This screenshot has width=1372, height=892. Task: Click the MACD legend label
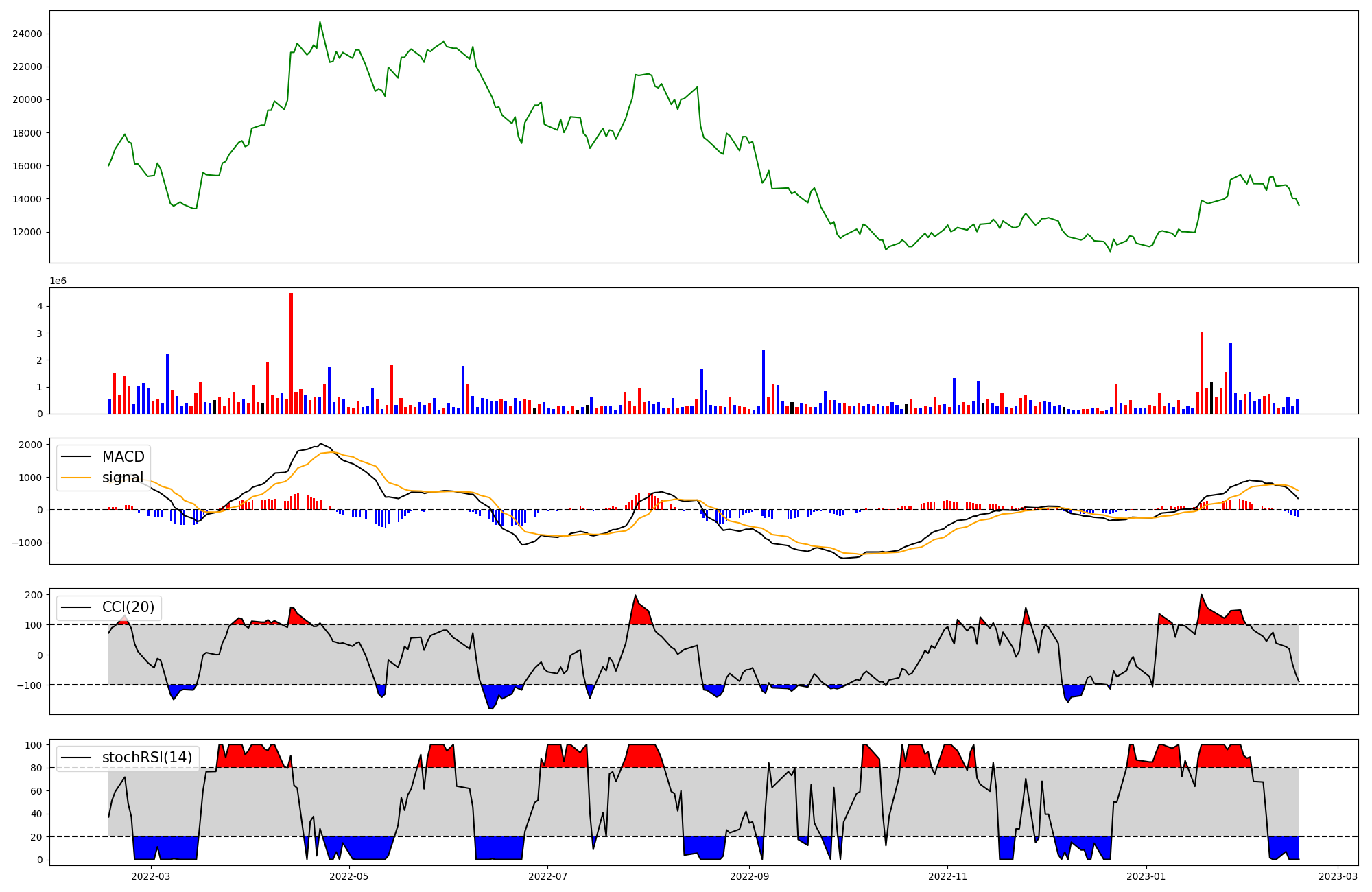coord(123,457)
